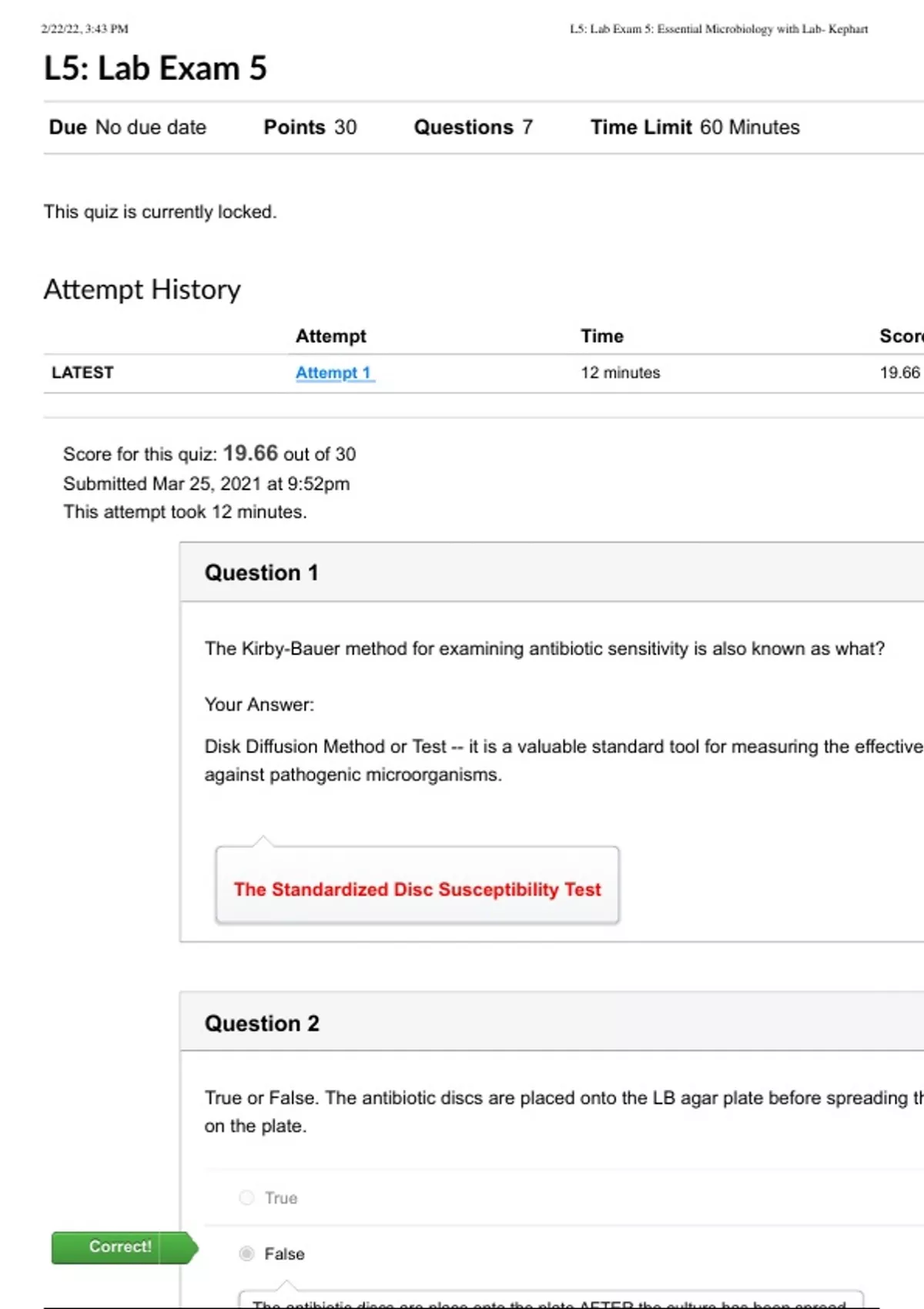Screen dimensions: 924x1309
Task: Click the Score column header
Action: [x=900, y=336]
